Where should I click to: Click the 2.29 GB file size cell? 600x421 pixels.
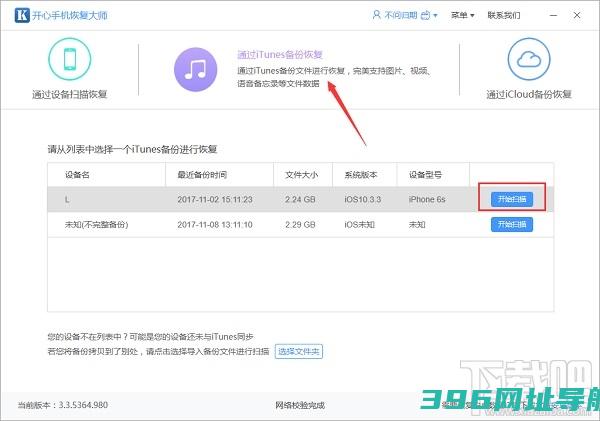[300, 225]
